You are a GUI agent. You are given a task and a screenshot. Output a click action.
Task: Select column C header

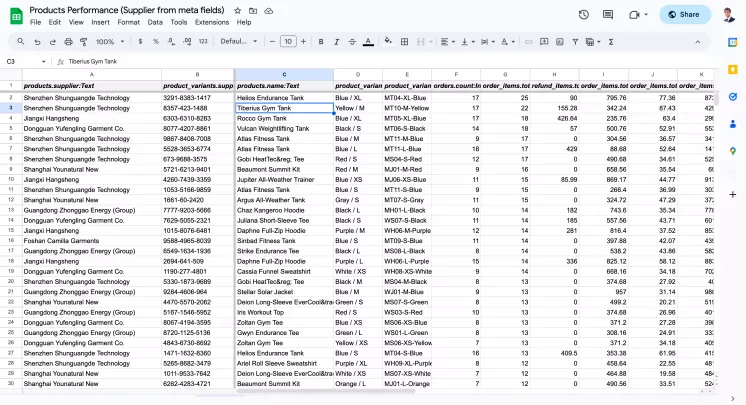284,75
